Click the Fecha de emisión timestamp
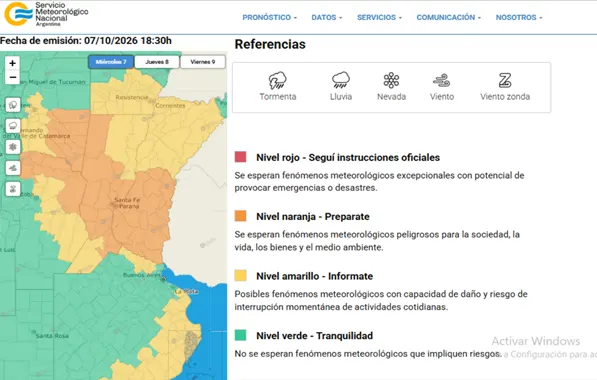This screenshot has height=380, width=597. coord(86,41)
